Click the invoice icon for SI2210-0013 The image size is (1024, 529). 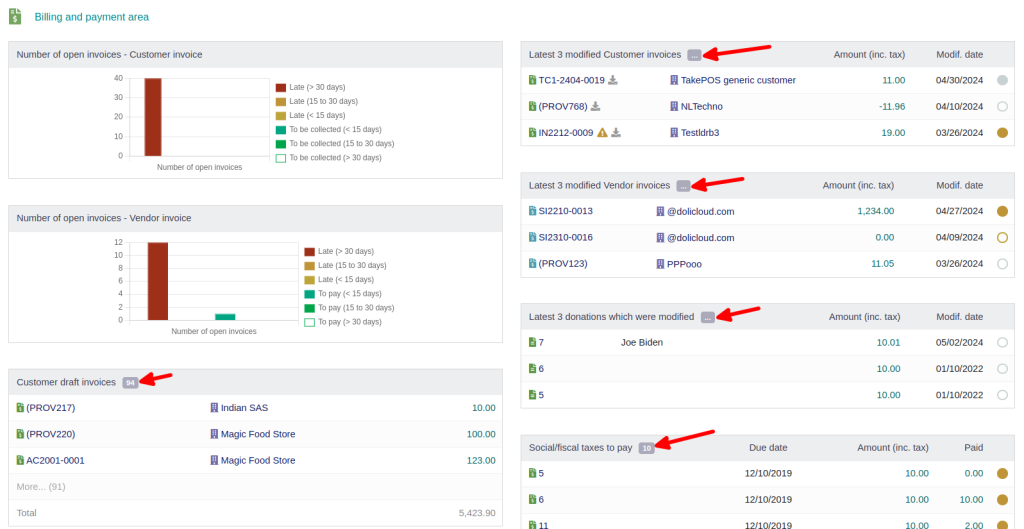533,211
